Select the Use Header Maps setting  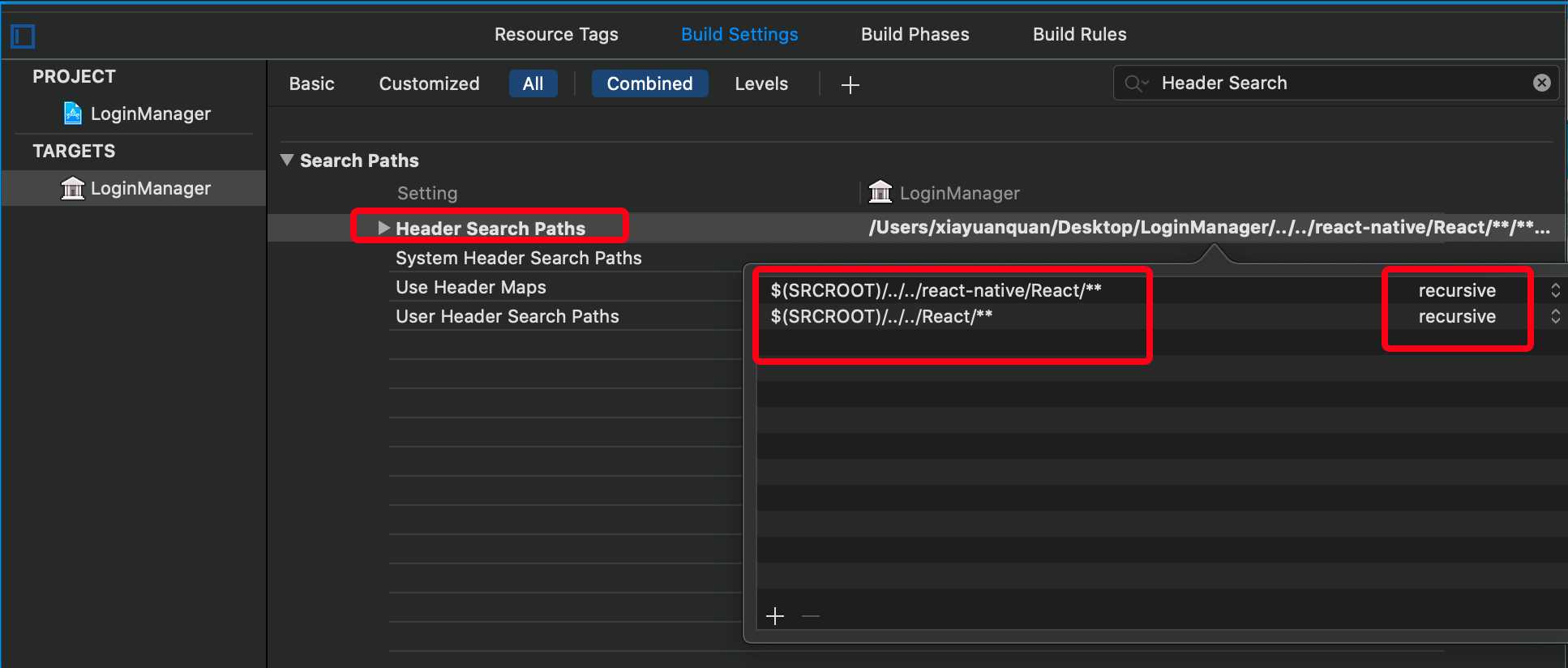(470, 287)
